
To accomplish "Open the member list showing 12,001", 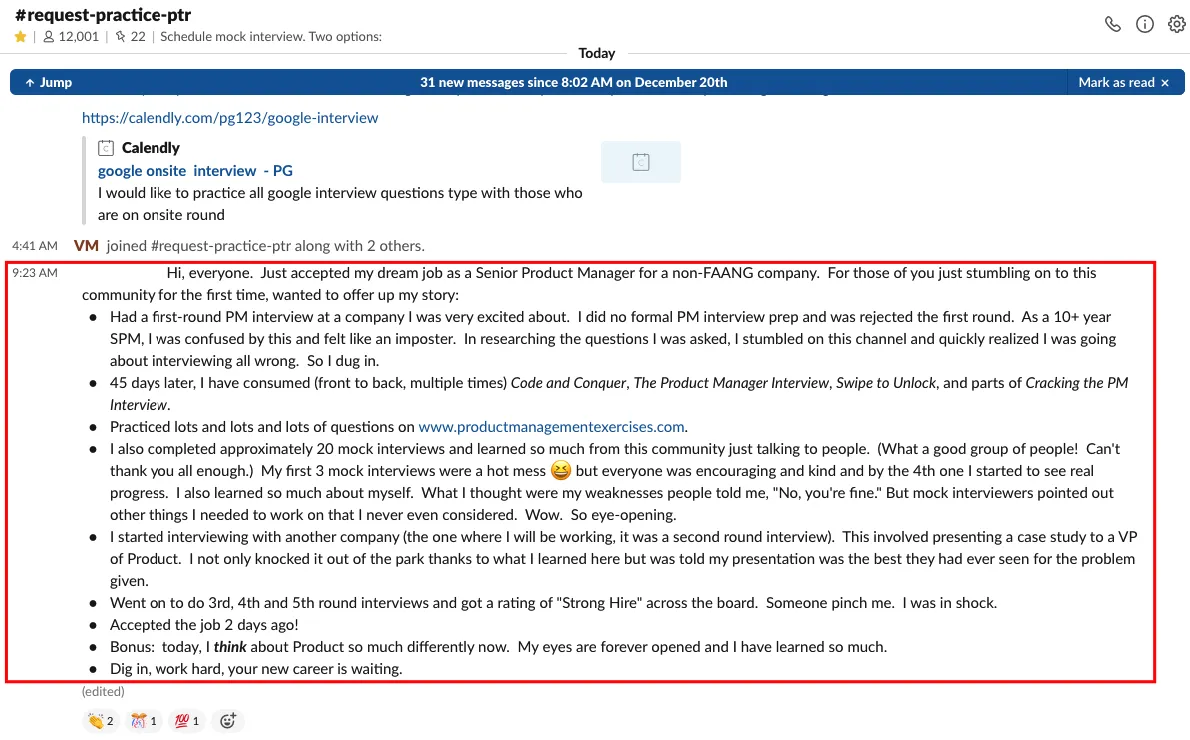I will [x=71, y=37].
